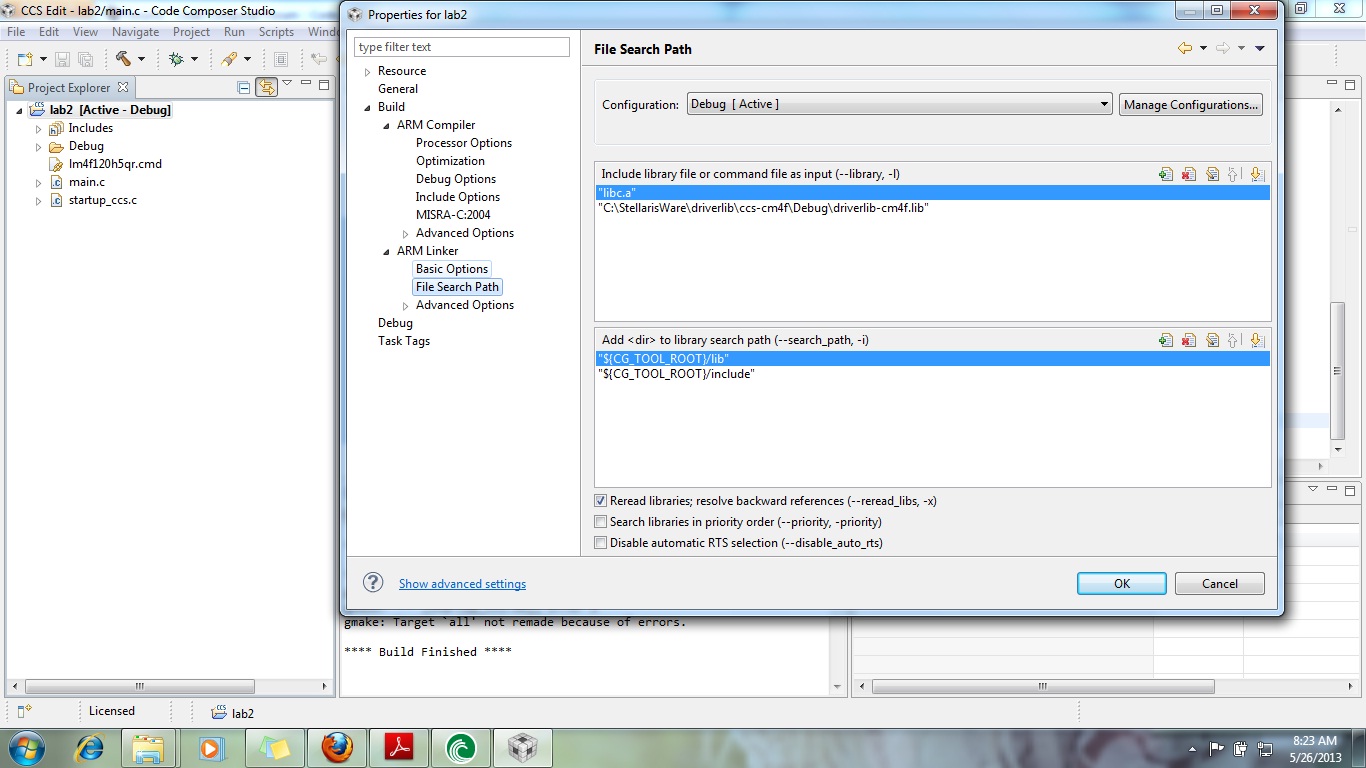Image resolution: width=1366 pixels, height=768 pixels.
Task: Select lm4f120h5qr.cmd in Project Explorer
Action: point(115,164)
